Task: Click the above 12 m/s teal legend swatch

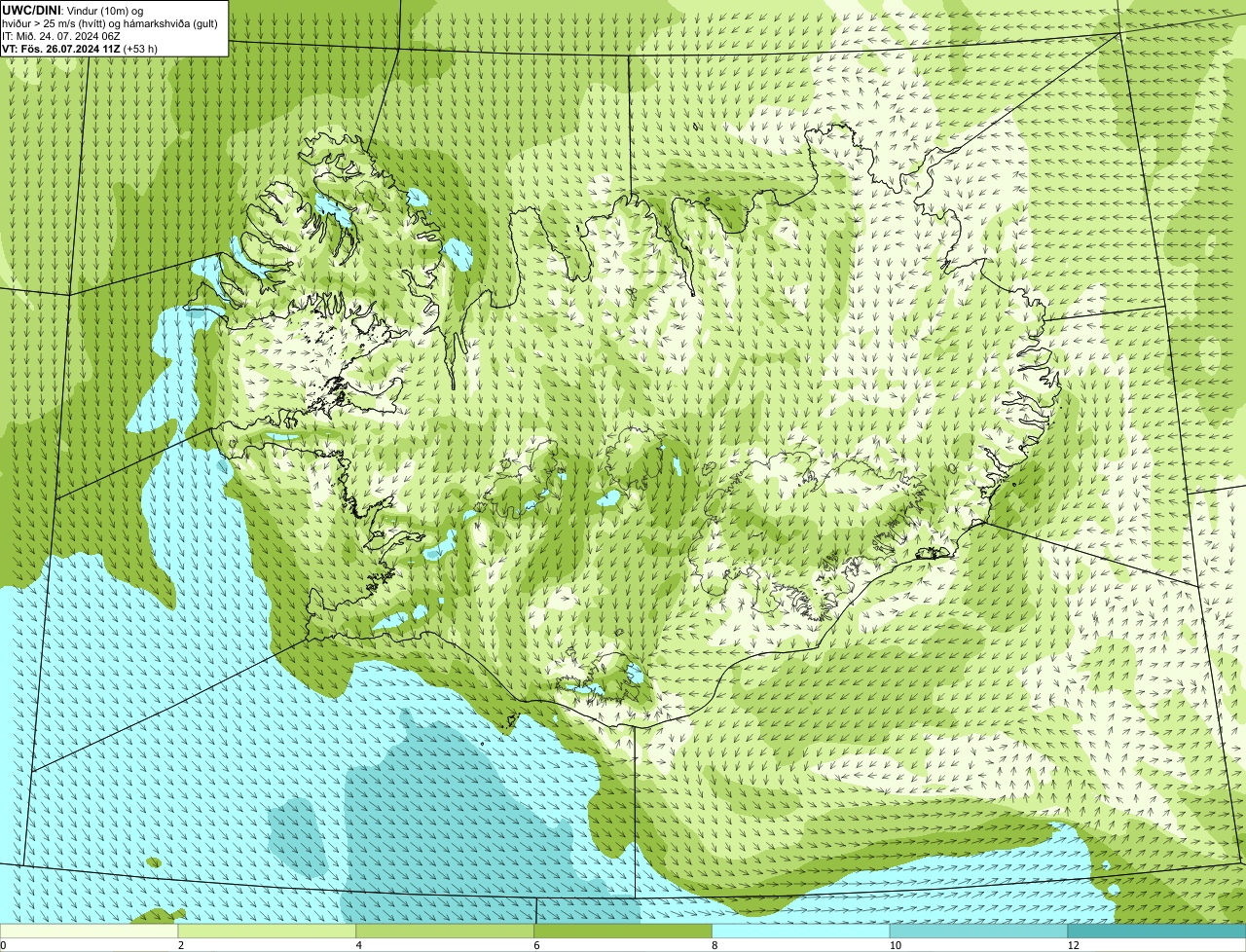Action: click(x=1156, y=931)
